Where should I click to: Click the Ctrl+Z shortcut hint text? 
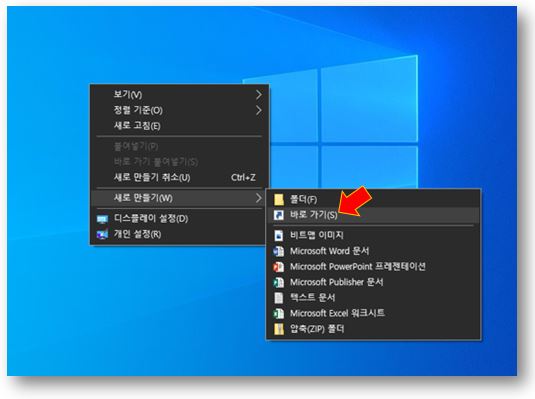pyautogui.click(x=243, y=177)
